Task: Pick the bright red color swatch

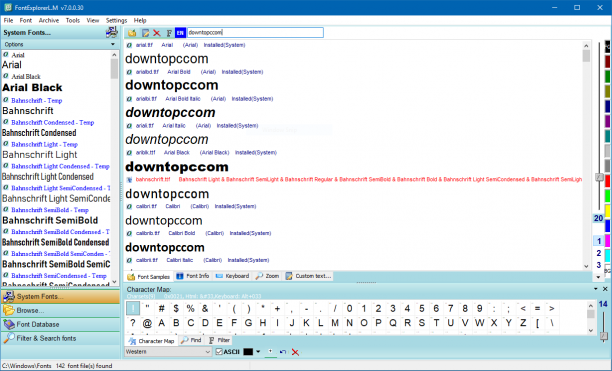Action: (608, 181)
